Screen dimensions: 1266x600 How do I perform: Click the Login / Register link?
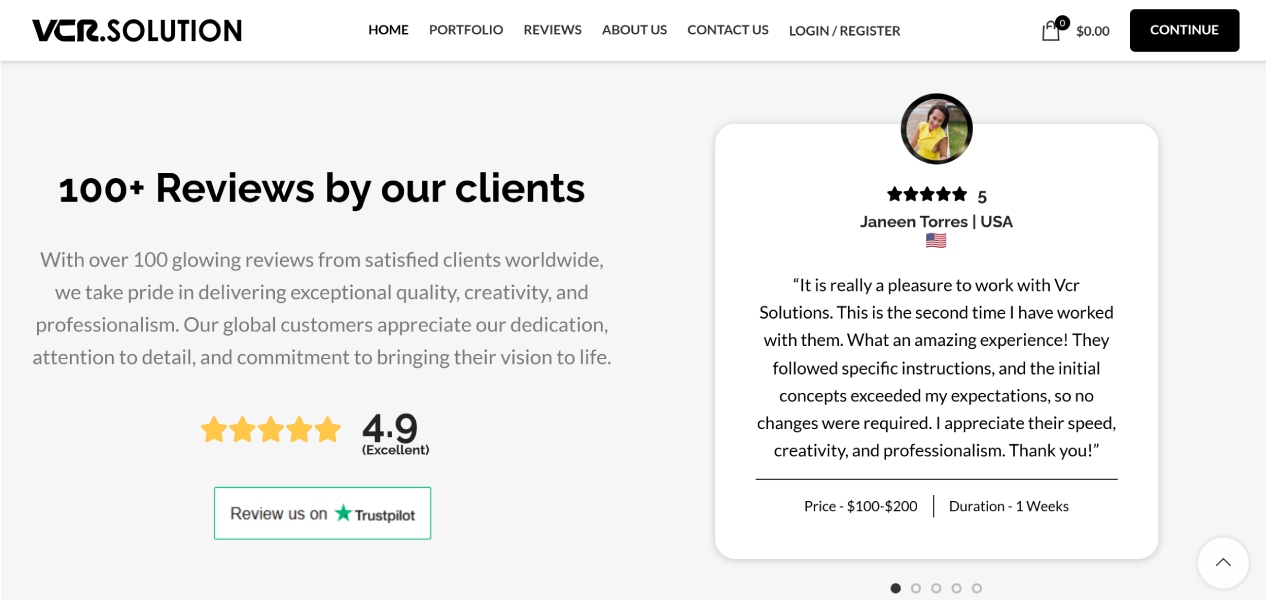[x=844, y=31]
